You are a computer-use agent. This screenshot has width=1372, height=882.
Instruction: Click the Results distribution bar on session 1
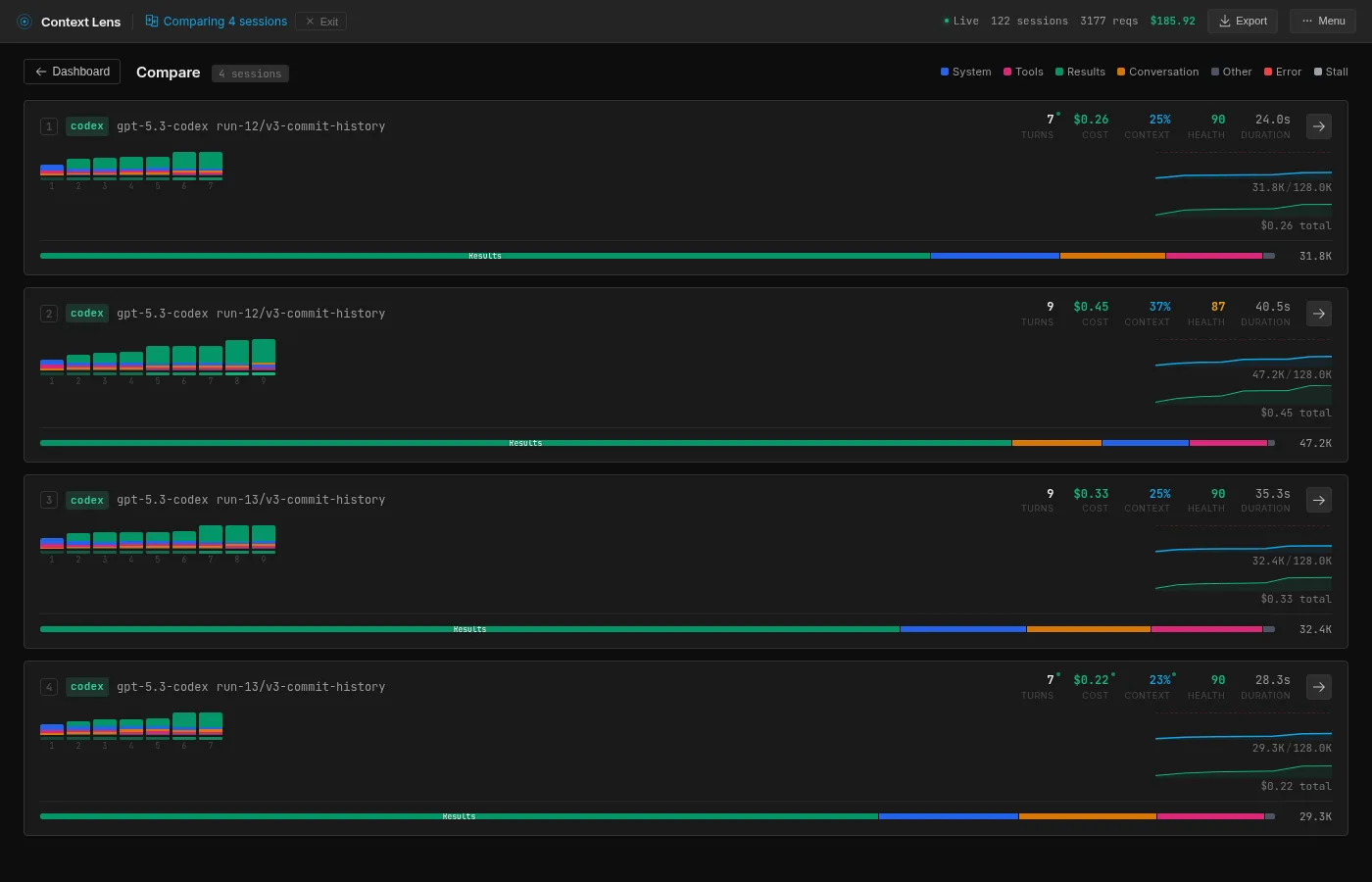[x=484, y=256]
